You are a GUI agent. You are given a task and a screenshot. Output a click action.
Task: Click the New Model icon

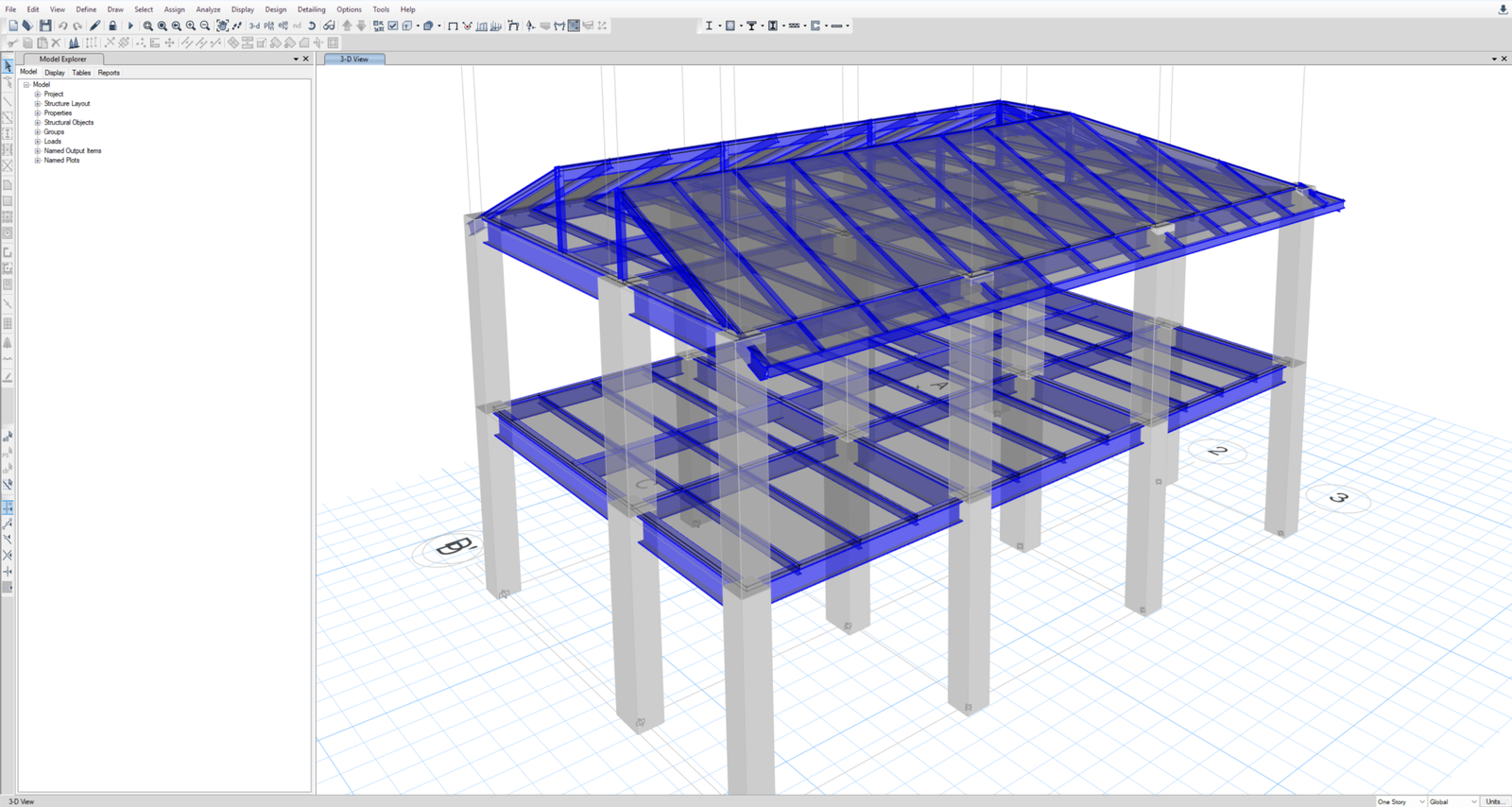[13, 26]
